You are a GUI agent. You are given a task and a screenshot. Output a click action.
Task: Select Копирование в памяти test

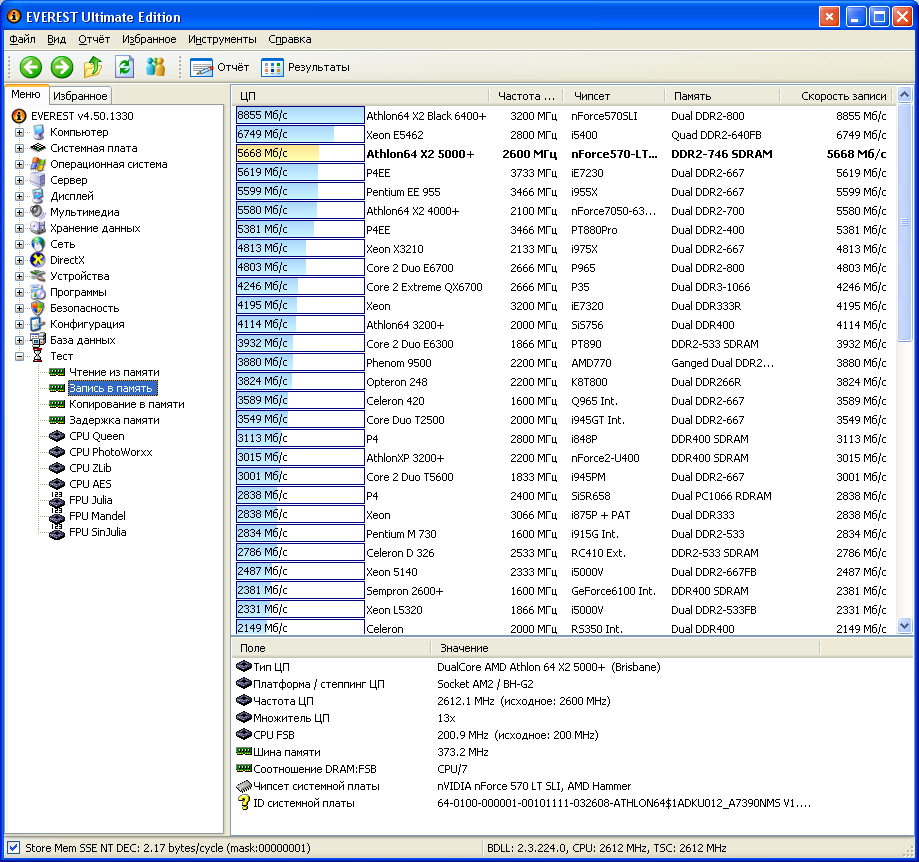(127, 404)
